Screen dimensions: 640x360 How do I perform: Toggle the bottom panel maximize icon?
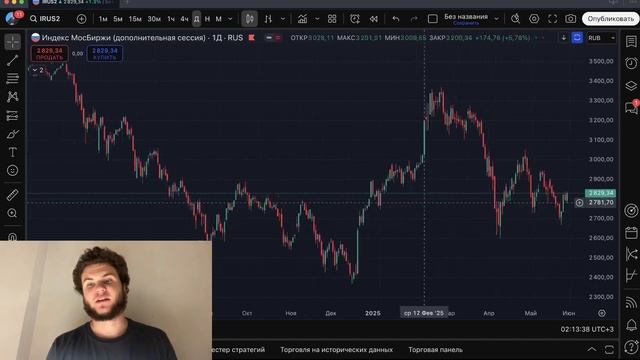(609, 349)
